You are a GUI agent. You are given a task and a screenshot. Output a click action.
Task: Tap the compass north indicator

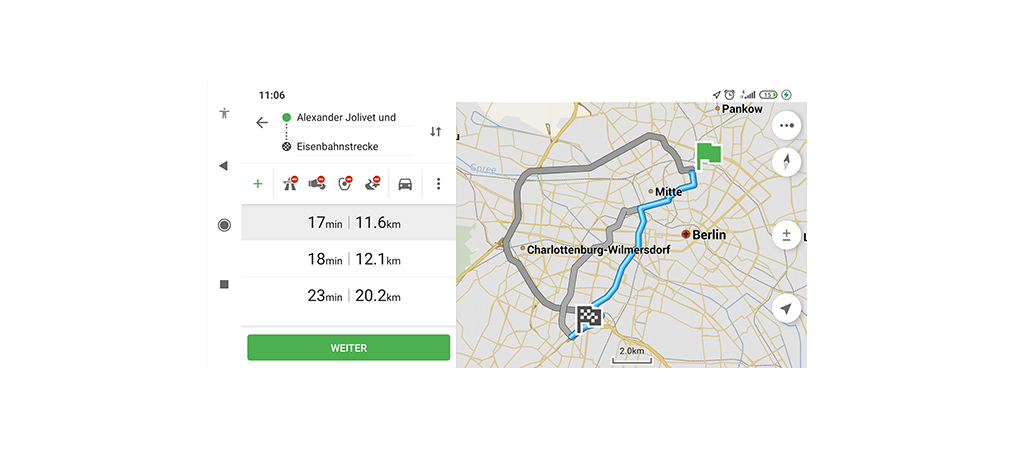pyautogui.click(x=787, y=163)
